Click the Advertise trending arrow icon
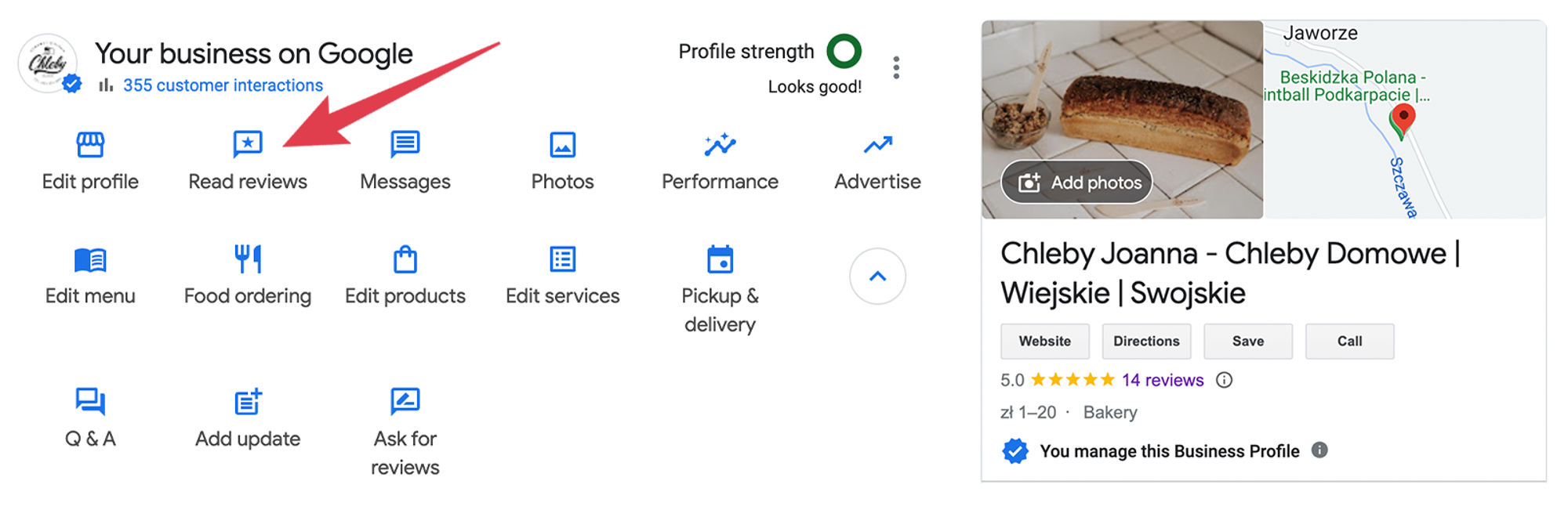 (x=877, y=145)
